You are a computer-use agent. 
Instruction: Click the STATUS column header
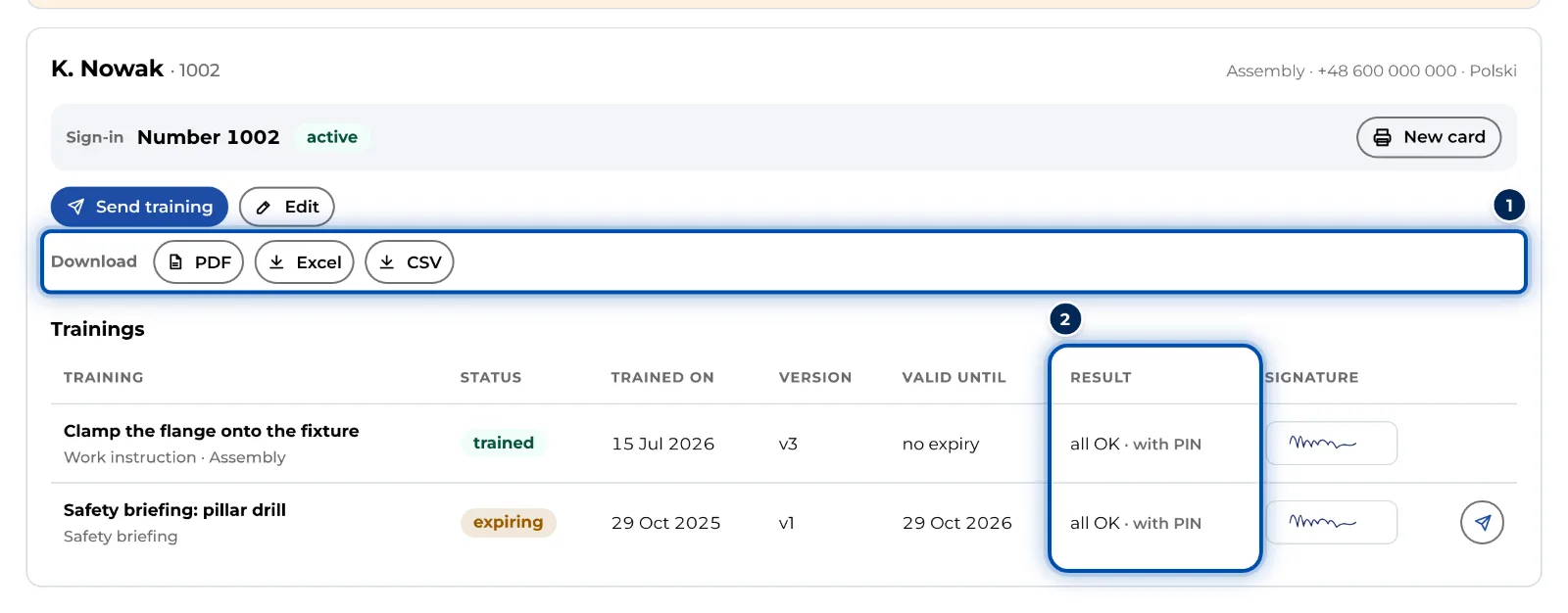point(491,377)
